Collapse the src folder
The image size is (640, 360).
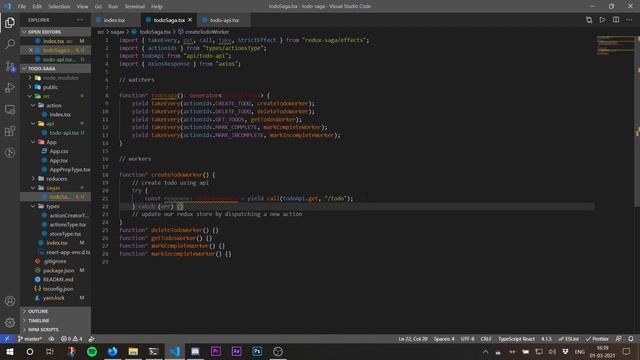(56, 96)
